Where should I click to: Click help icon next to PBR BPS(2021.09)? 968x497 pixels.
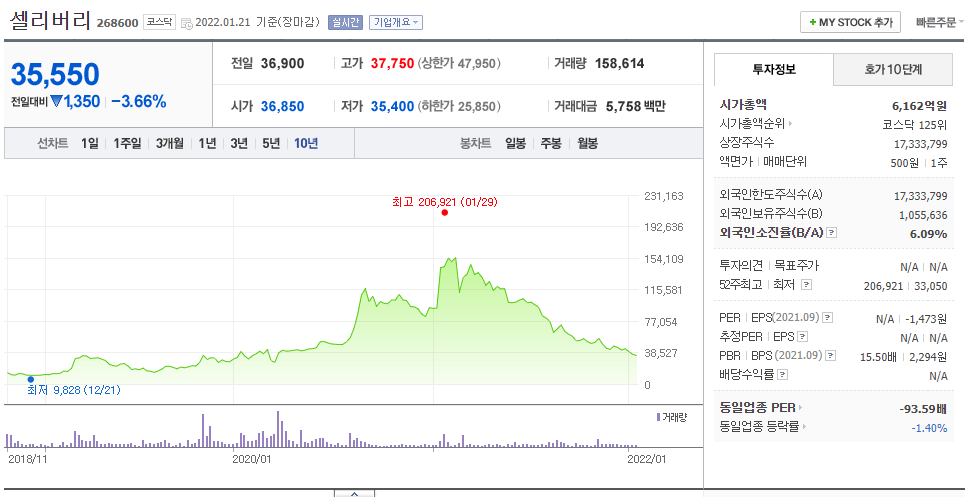point(831,356)
